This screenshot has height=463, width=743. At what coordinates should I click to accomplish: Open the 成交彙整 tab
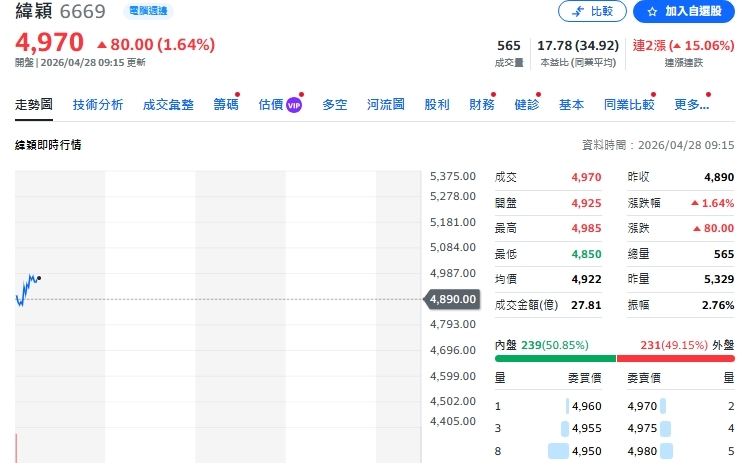tap(168, 104)
